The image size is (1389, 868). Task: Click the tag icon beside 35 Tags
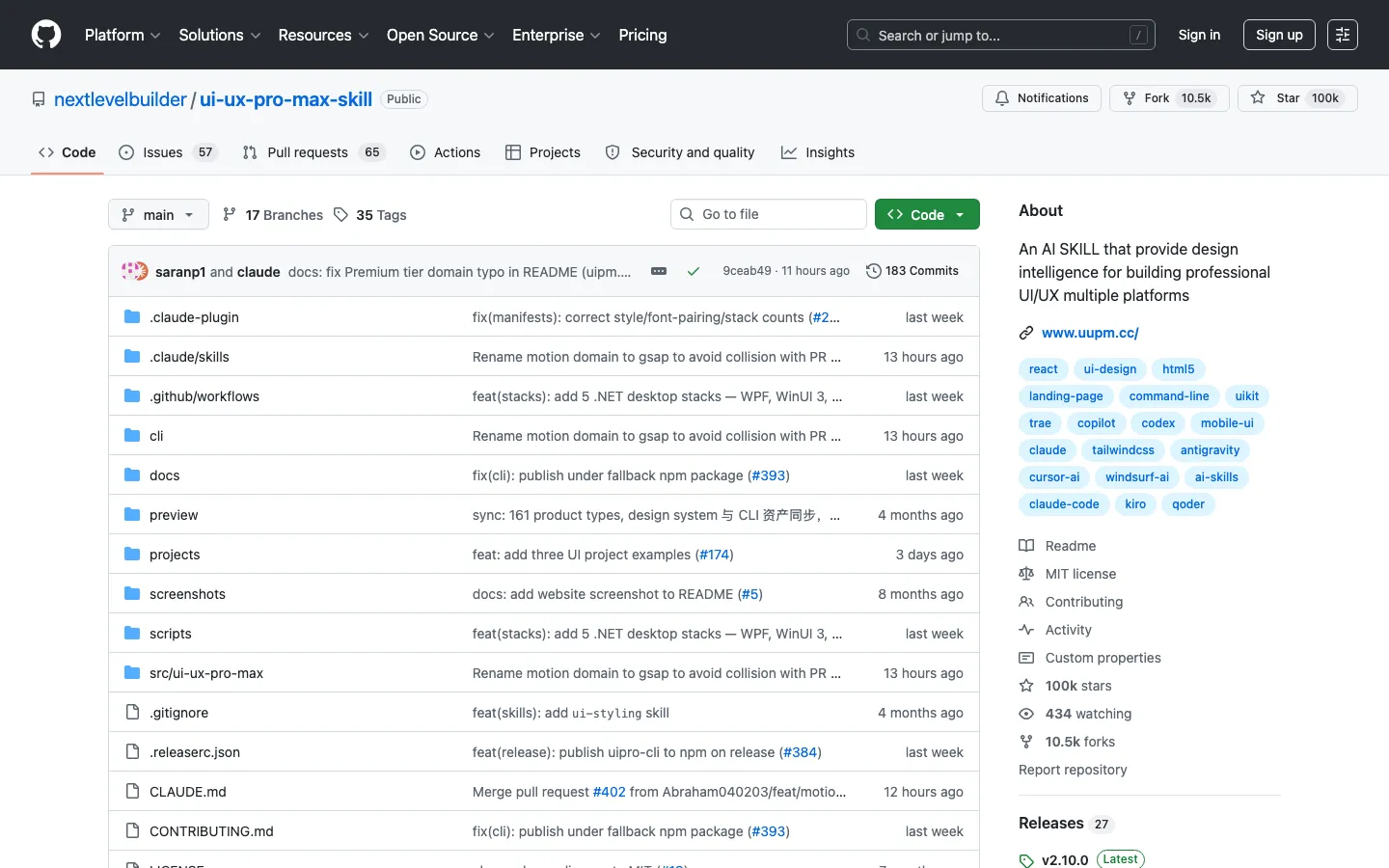click(340, 214)
